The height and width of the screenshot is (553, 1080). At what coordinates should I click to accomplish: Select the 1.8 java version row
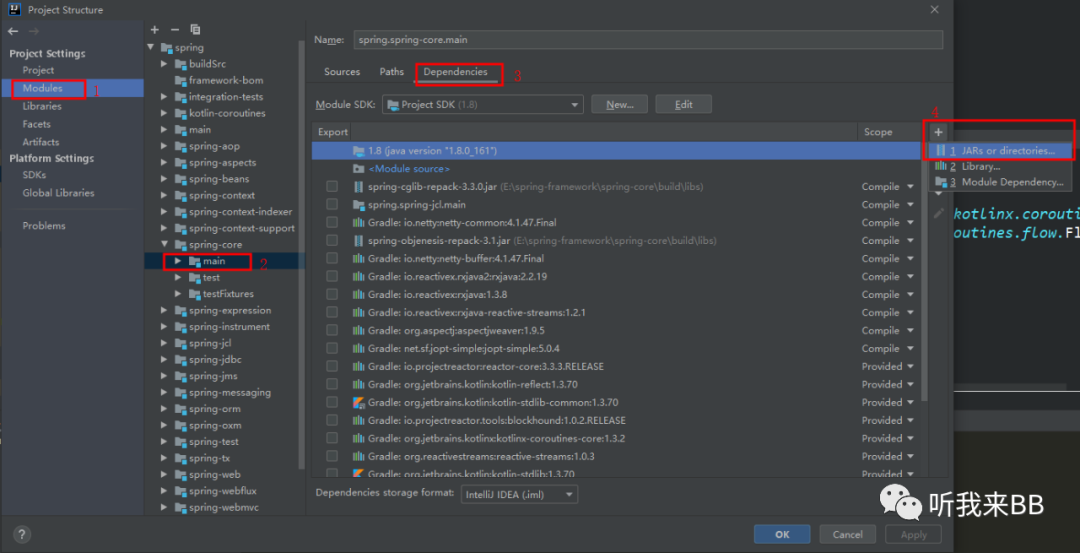pos(616,150)
